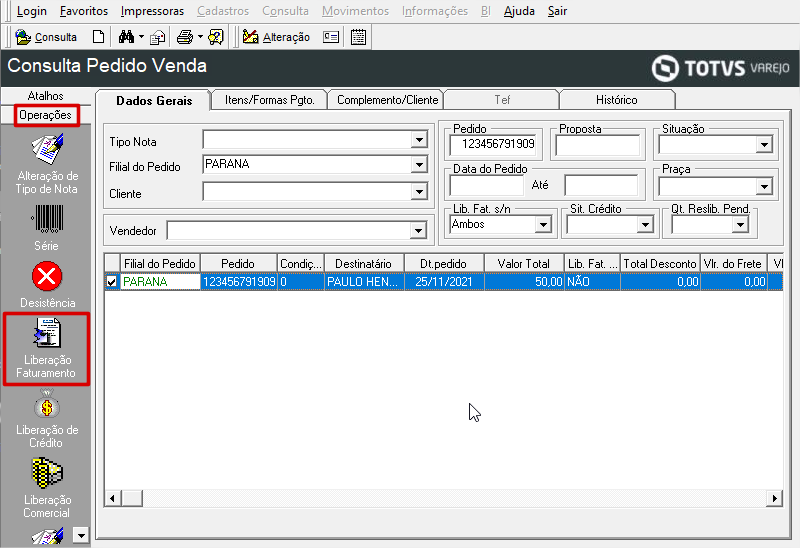
Task: Switch to the Dados Gerais tab
Action: tap(154, 101)
